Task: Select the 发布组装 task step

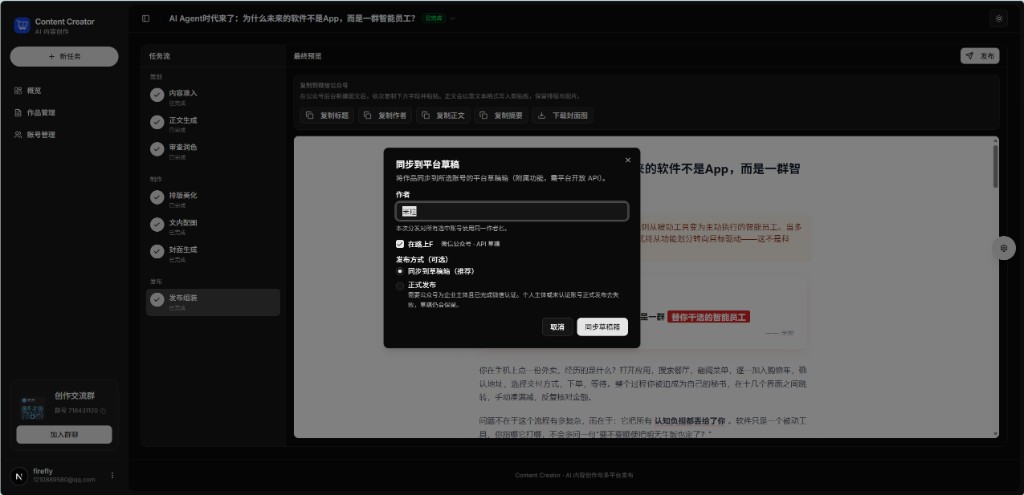Action: [x=213, y=302]
